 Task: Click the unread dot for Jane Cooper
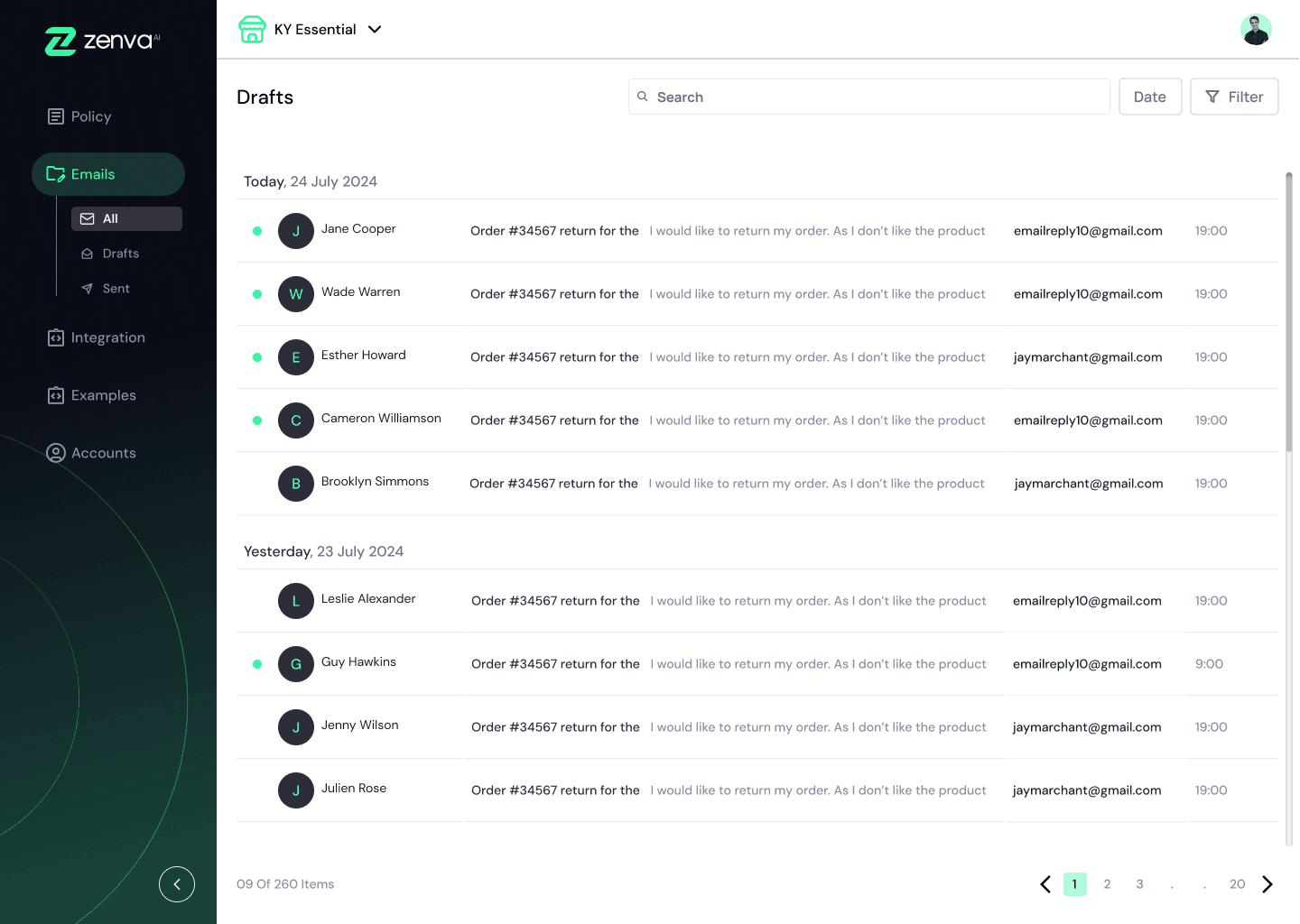click(257, 231)
